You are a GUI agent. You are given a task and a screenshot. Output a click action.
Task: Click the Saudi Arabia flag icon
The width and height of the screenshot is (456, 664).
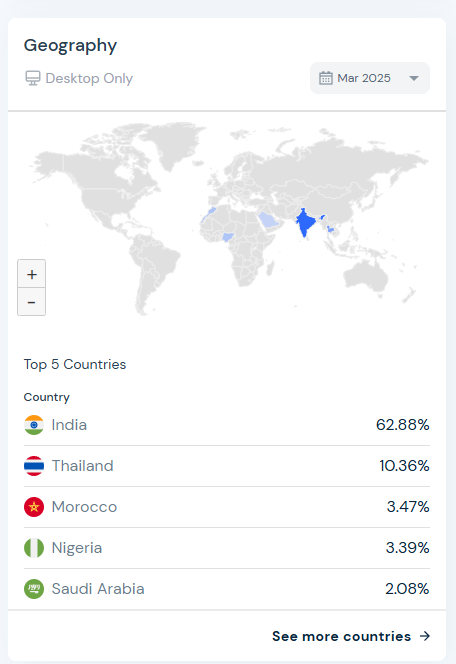tap(34, 589)
